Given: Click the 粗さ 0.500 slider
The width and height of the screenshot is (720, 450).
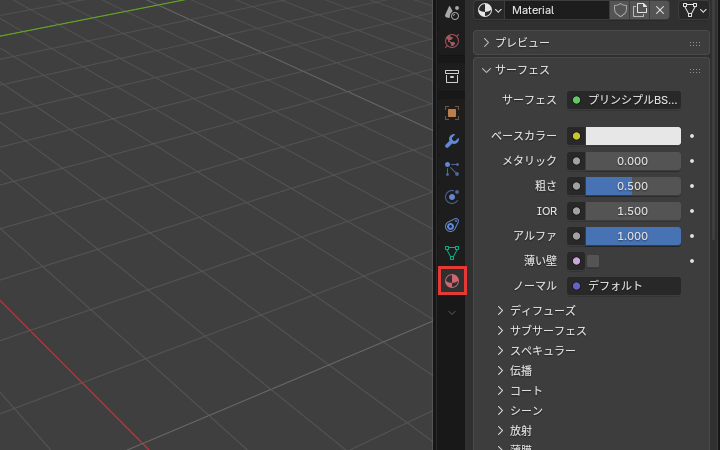Looking at the screenshot, I should pos(633,186).
